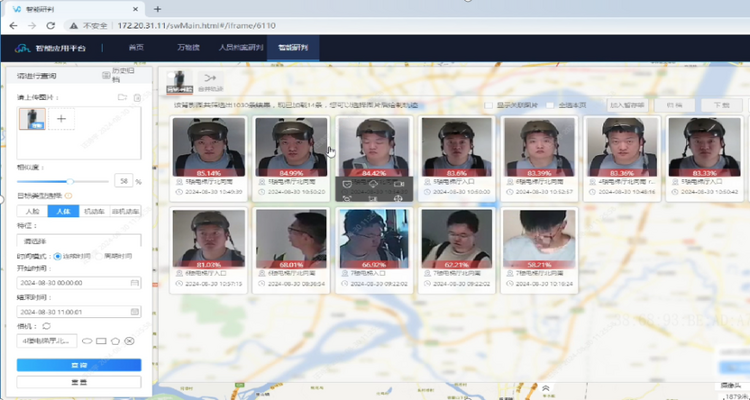Select the 非机动车 target type tab
Image resolution: width=750 pixels, height=400 pixels.
click(125, 211)
